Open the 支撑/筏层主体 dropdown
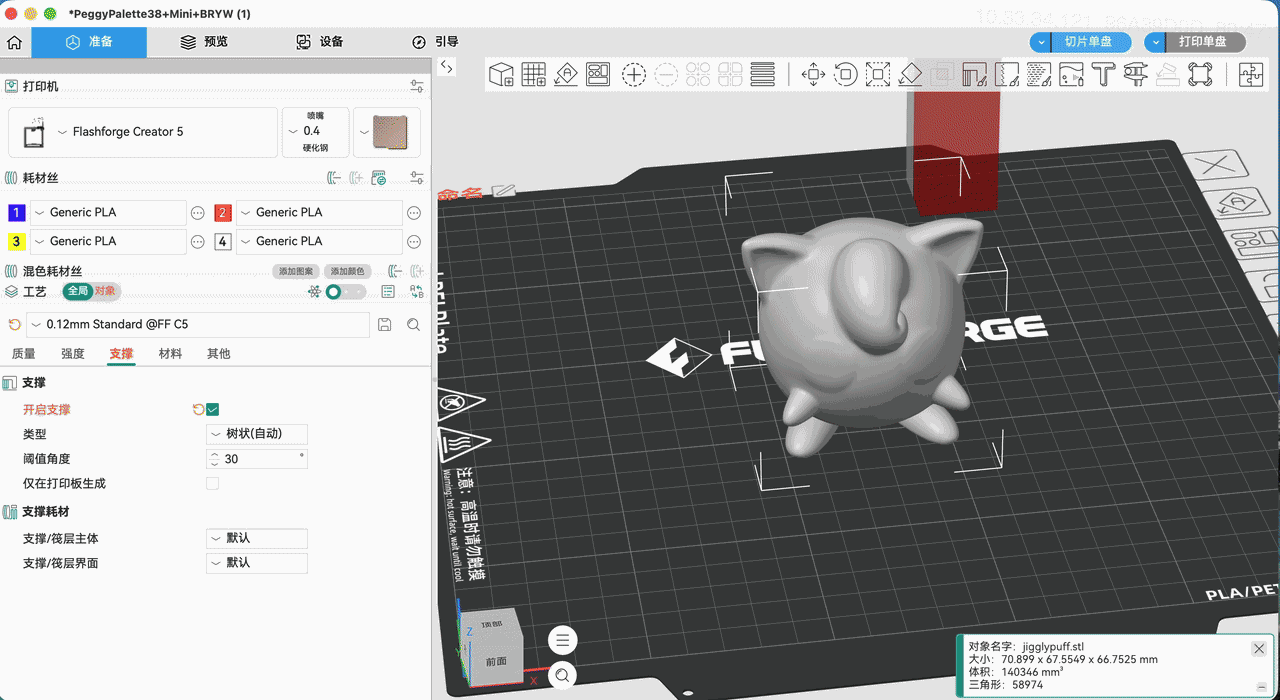Screen dimensions: 1280x700 pos(257,539)
